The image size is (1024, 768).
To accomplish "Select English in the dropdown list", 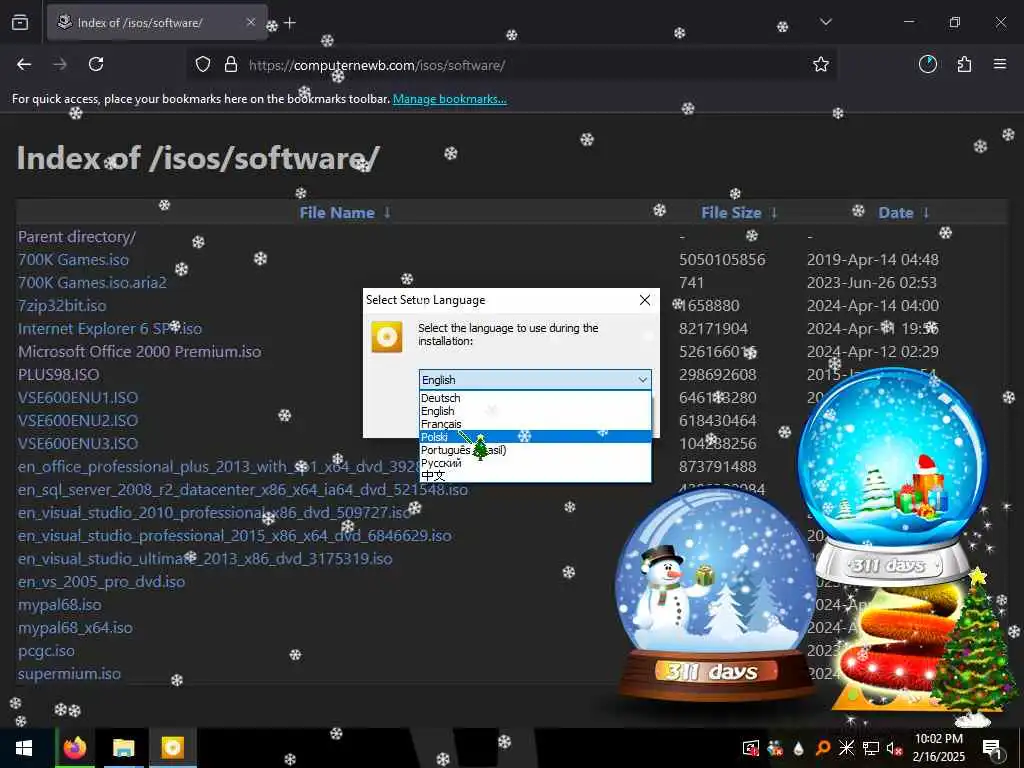I will click(x=535, y=411).
